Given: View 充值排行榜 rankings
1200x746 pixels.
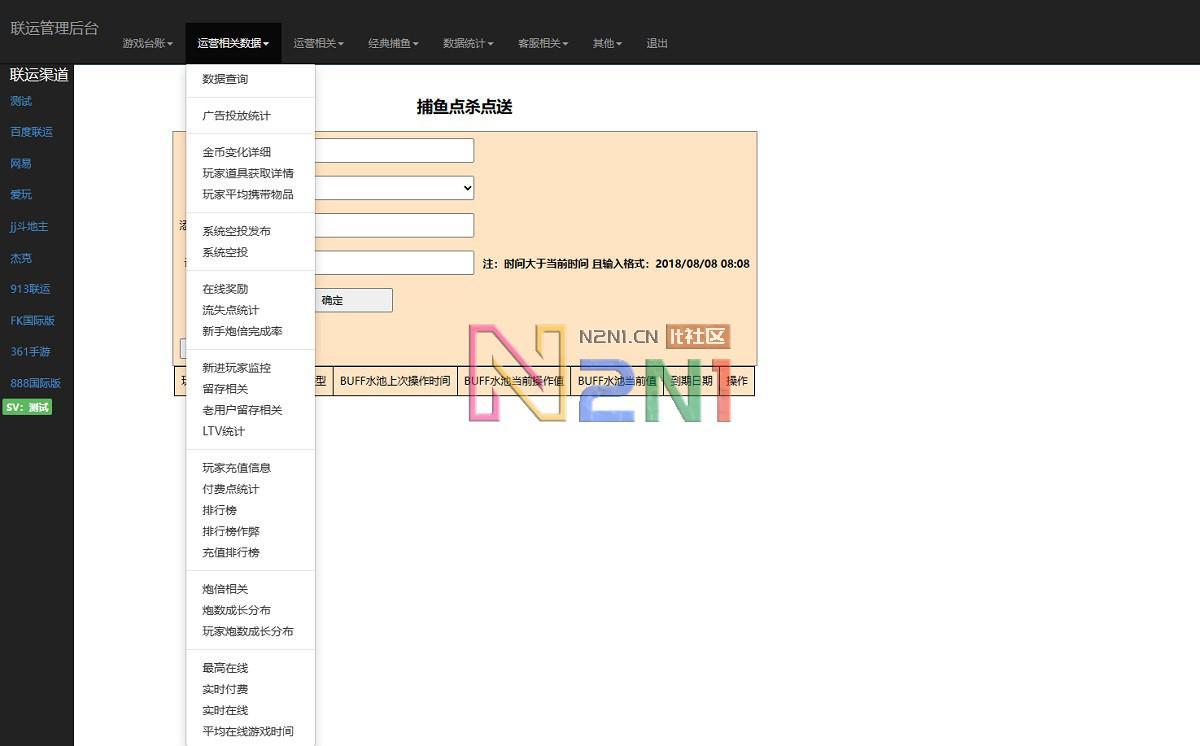Looking at the screenshot, I should point(231,552).
